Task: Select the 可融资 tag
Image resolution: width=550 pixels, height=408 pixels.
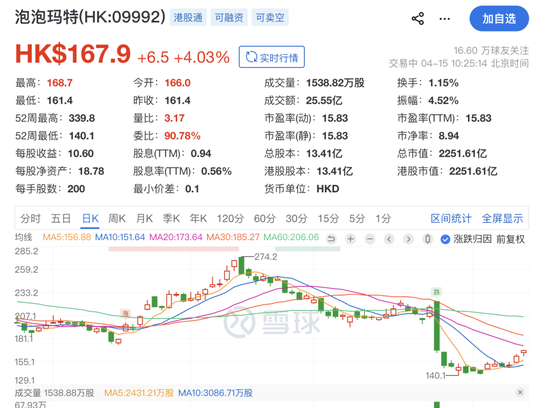Action: [229, 18]
